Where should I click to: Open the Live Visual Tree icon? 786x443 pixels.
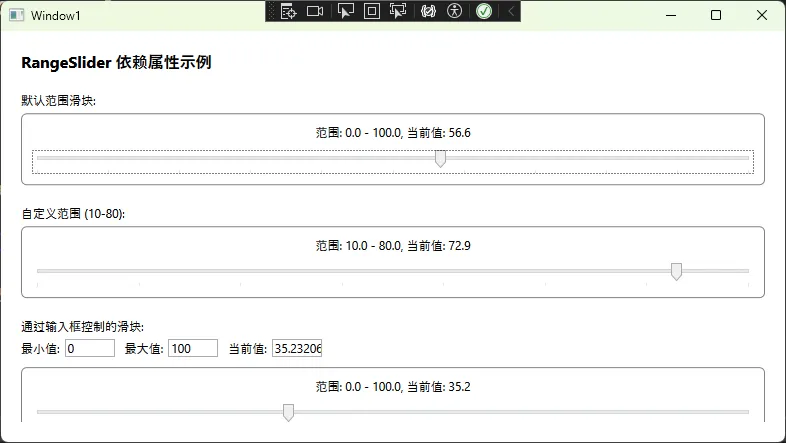(289, 11)
